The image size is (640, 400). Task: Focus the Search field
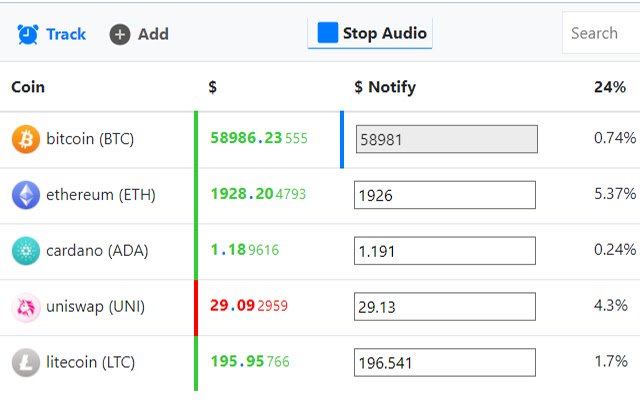coord(600,33)
